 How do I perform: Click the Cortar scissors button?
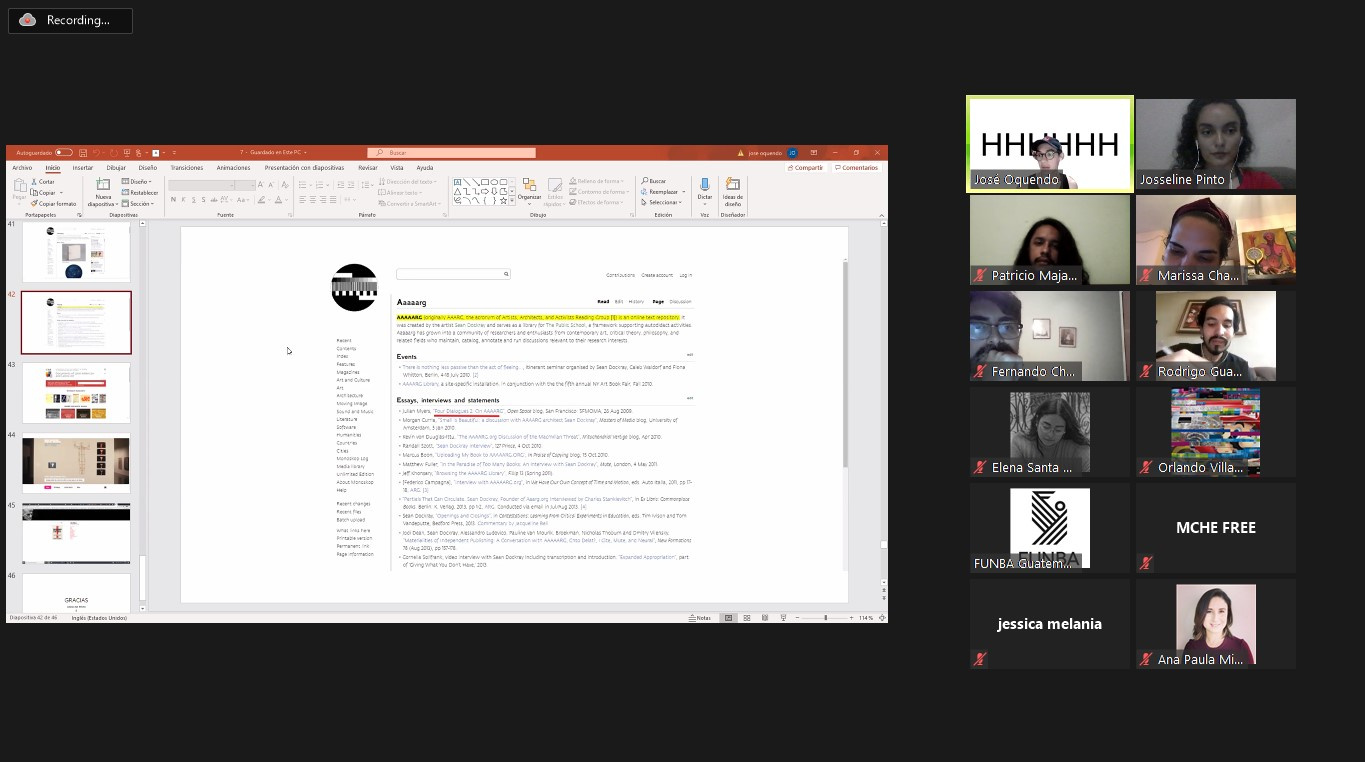[43, 182]
